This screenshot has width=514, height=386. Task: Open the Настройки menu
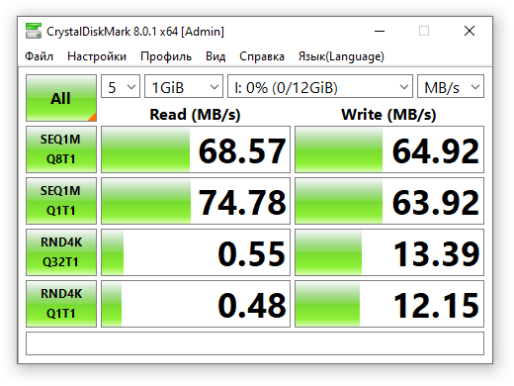tap(97, 56)
